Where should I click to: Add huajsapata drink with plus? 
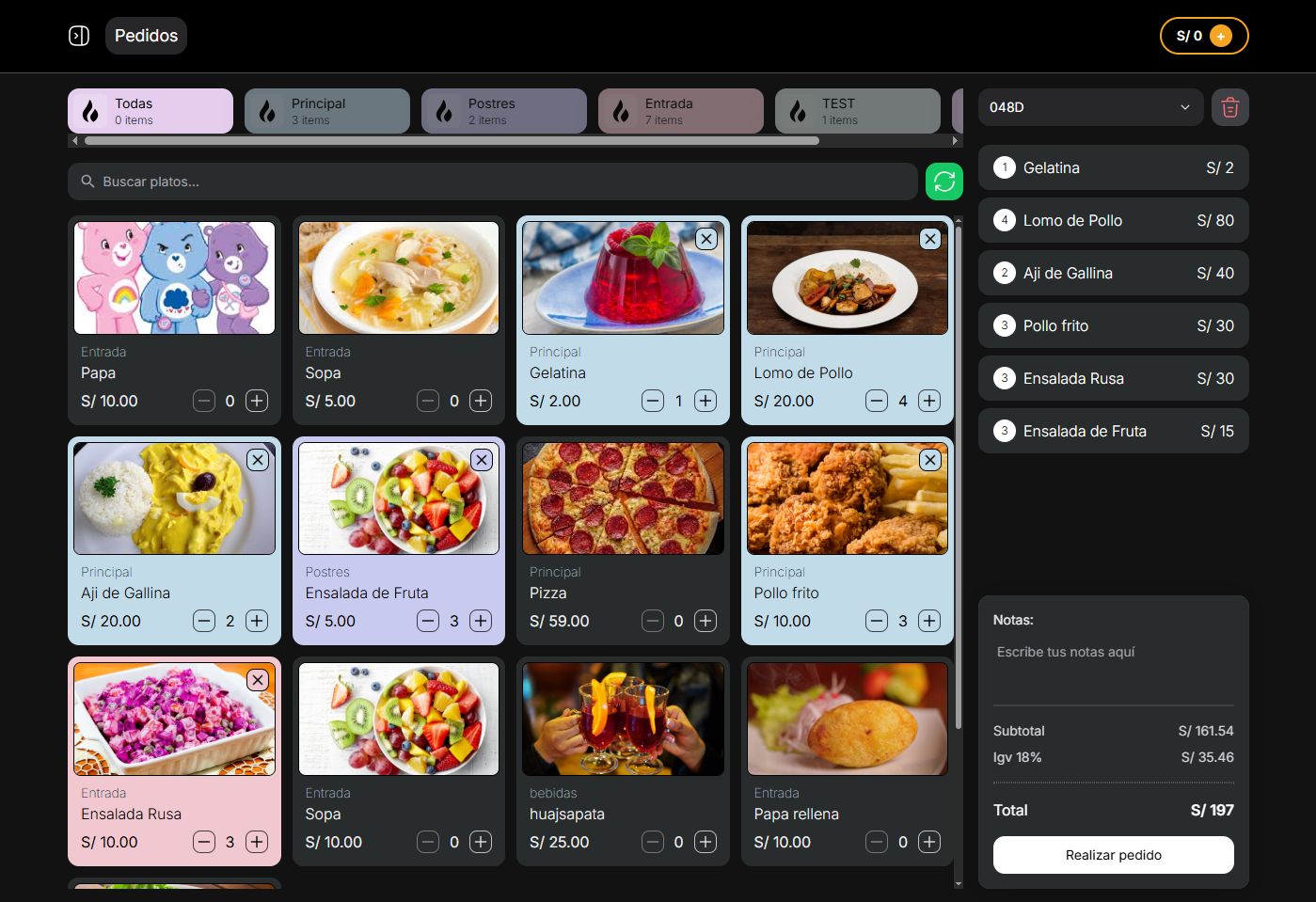pyautogui.click(x=706, y=842)
